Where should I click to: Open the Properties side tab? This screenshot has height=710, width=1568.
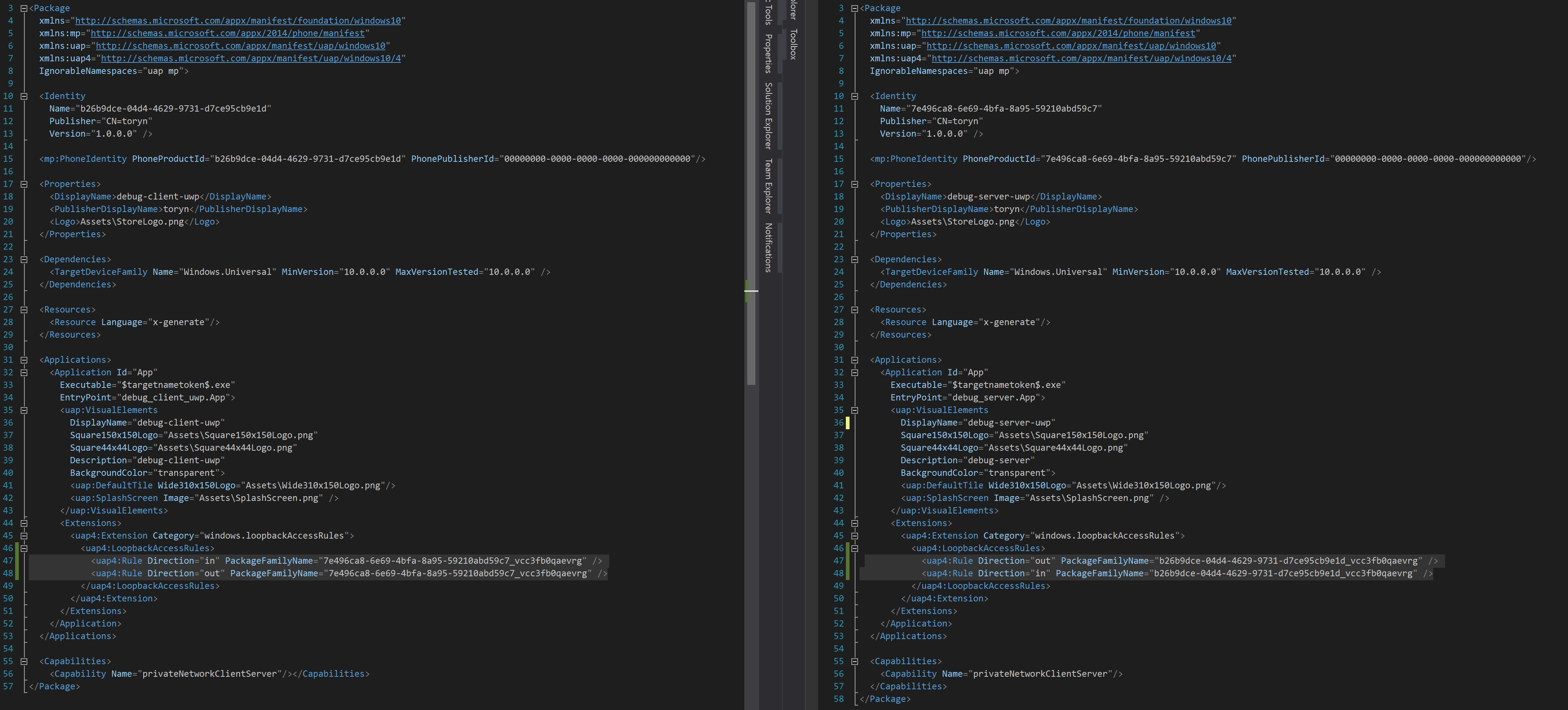(768, 54)
